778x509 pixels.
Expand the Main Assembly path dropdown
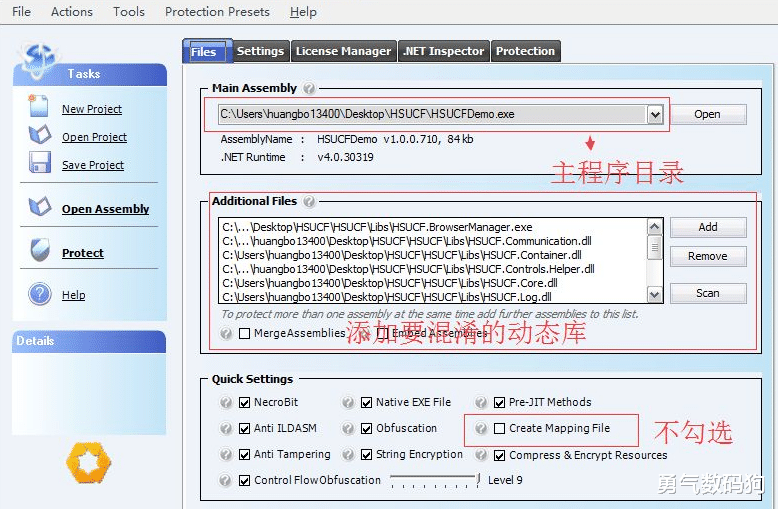click(x=655, y=115)
